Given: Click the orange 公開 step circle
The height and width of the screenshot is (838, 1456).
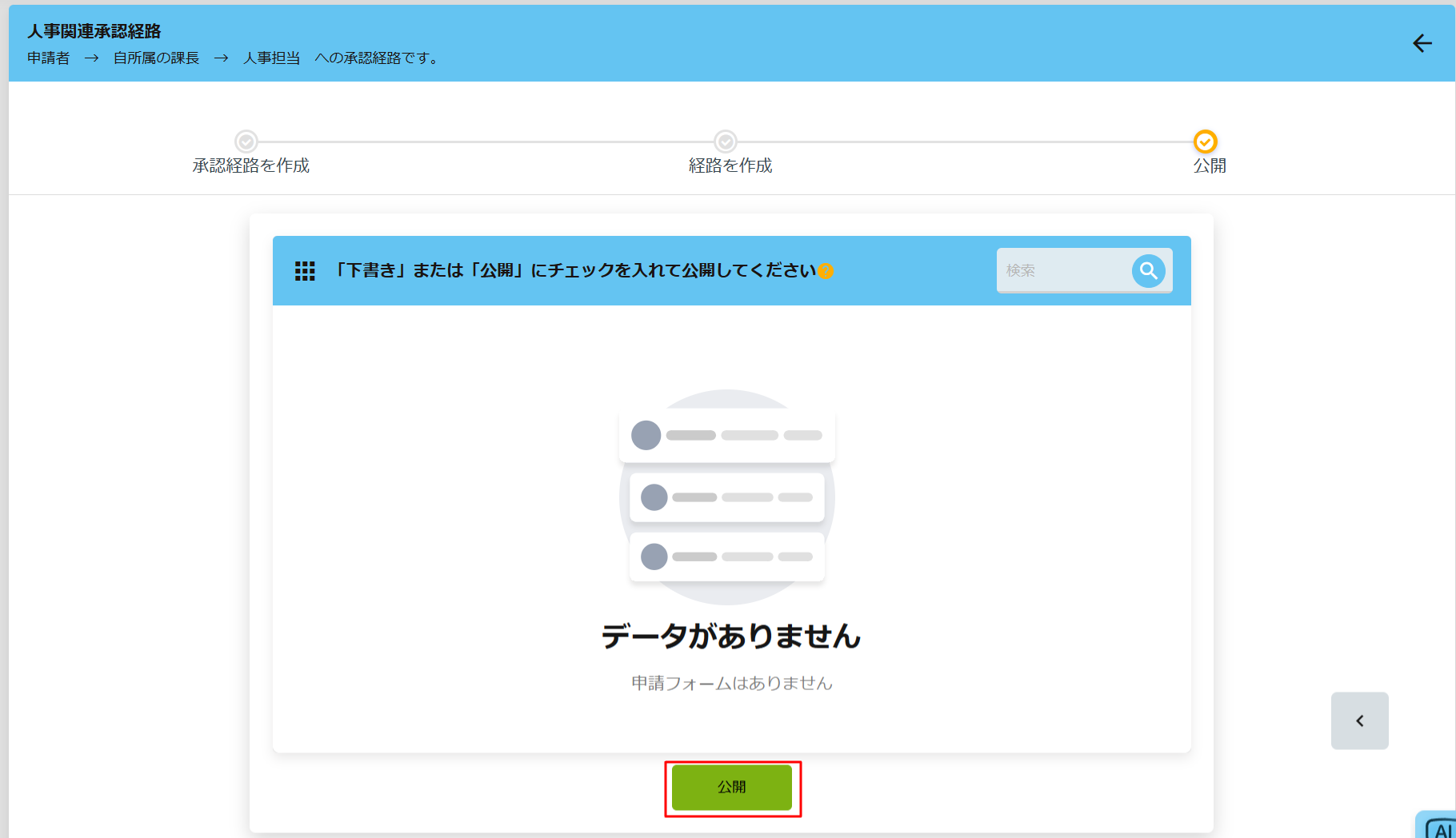Looking at the screenshot, I should click(1205, 142).
